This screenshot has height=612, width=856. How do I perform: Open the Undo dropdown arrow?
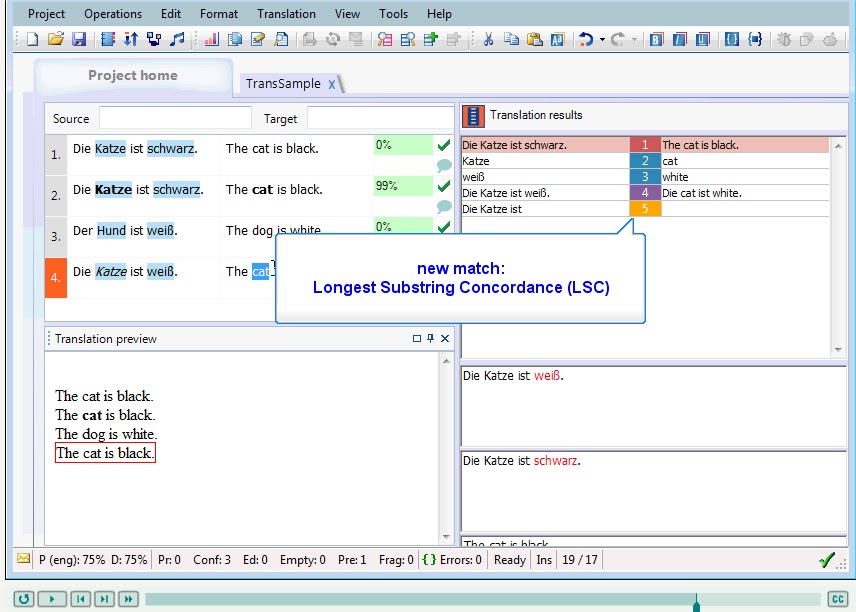[x=602, y=37]
